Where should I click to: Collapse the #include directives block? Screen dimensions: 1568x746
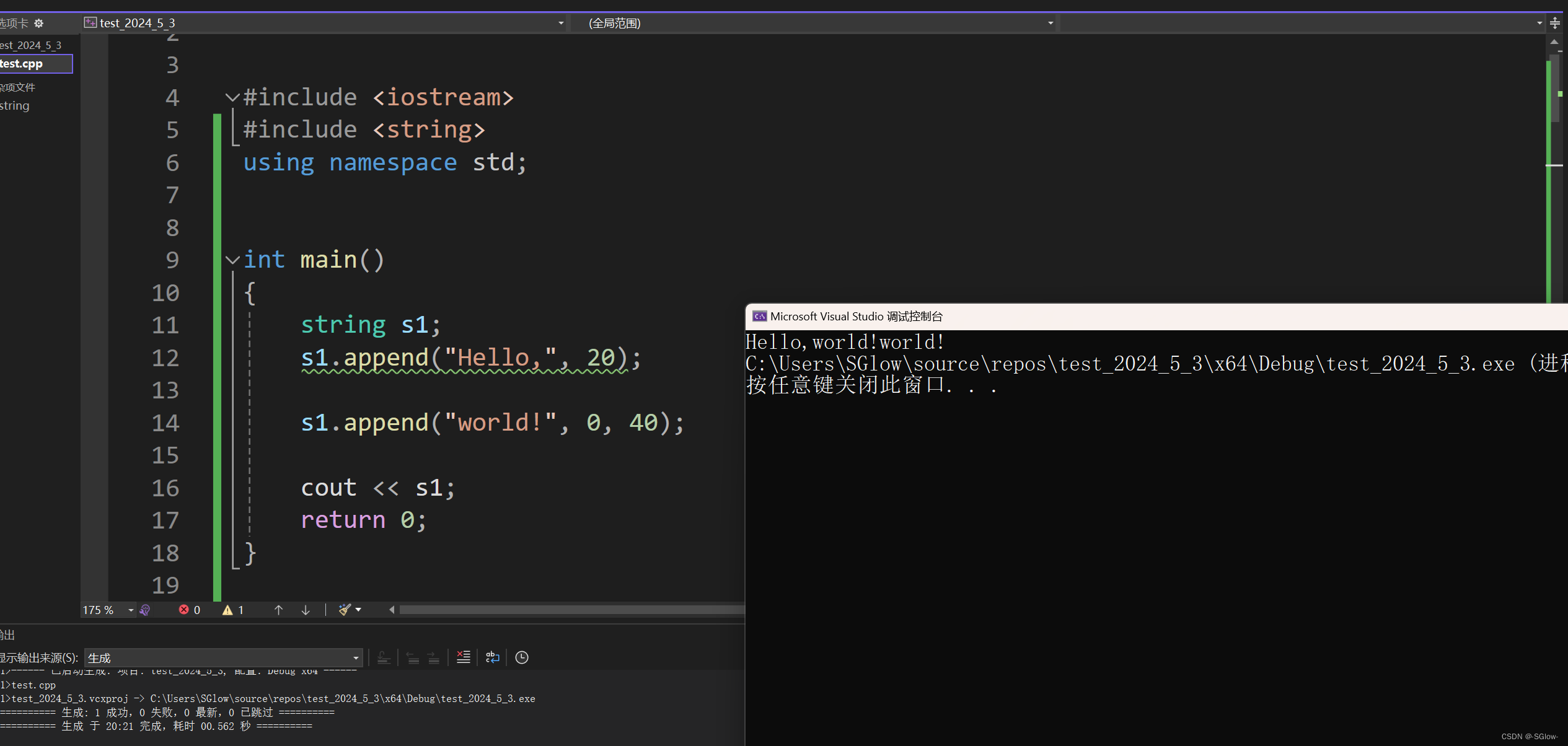coord(232,97)
